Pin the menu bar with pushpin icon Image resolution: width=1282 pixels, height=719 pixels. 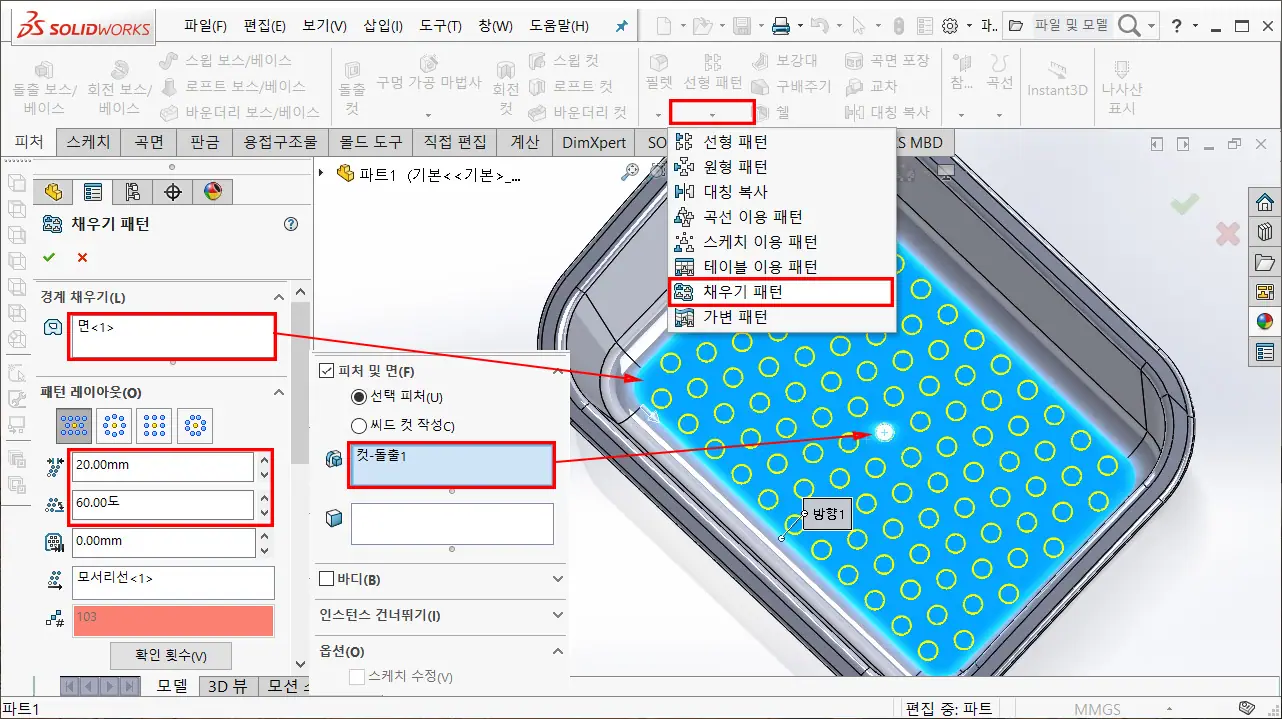pos(621,26)
